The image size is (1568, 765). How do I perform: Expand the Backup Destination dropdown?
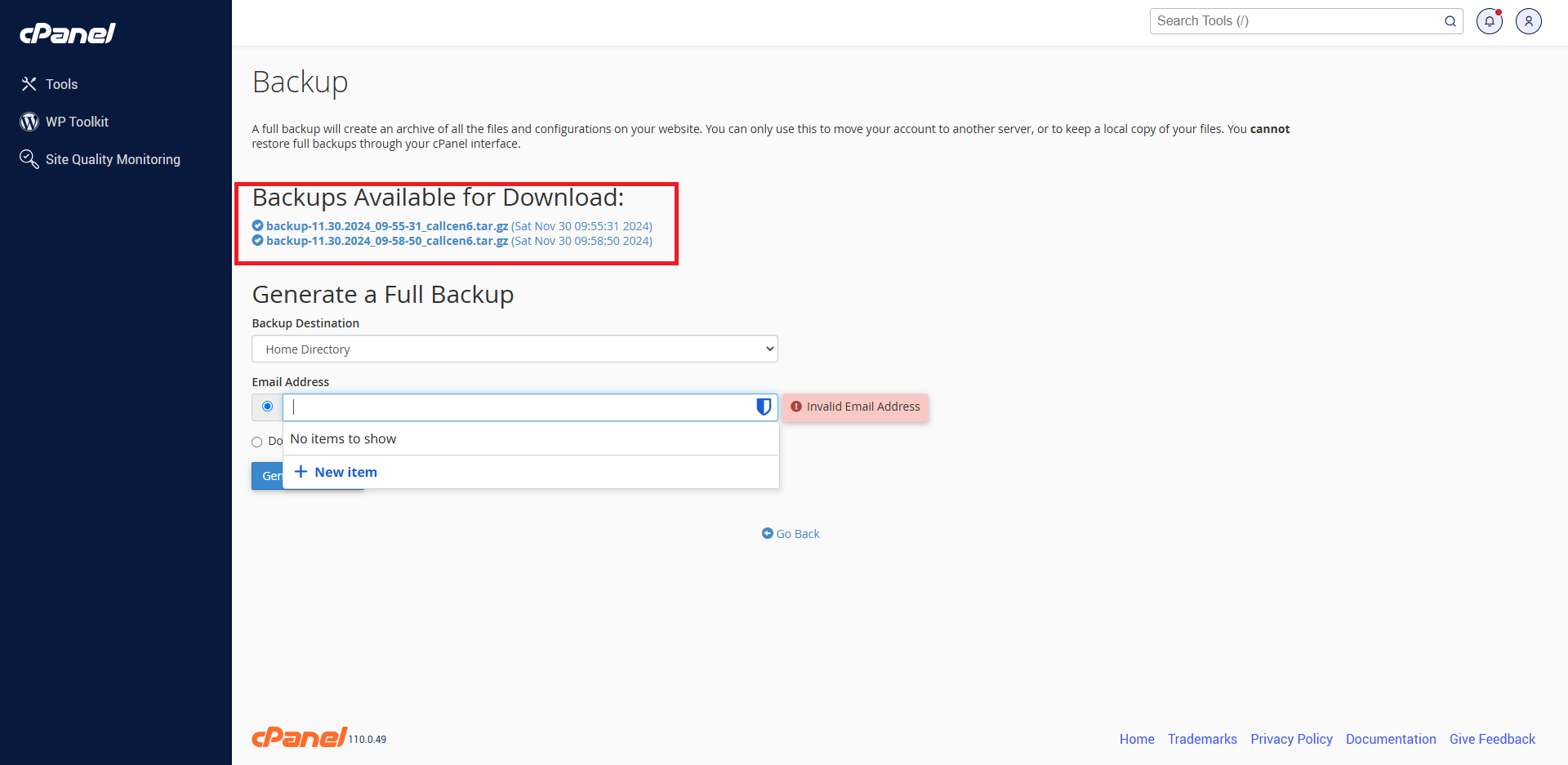pyautogui.click(x=514, y=349)
